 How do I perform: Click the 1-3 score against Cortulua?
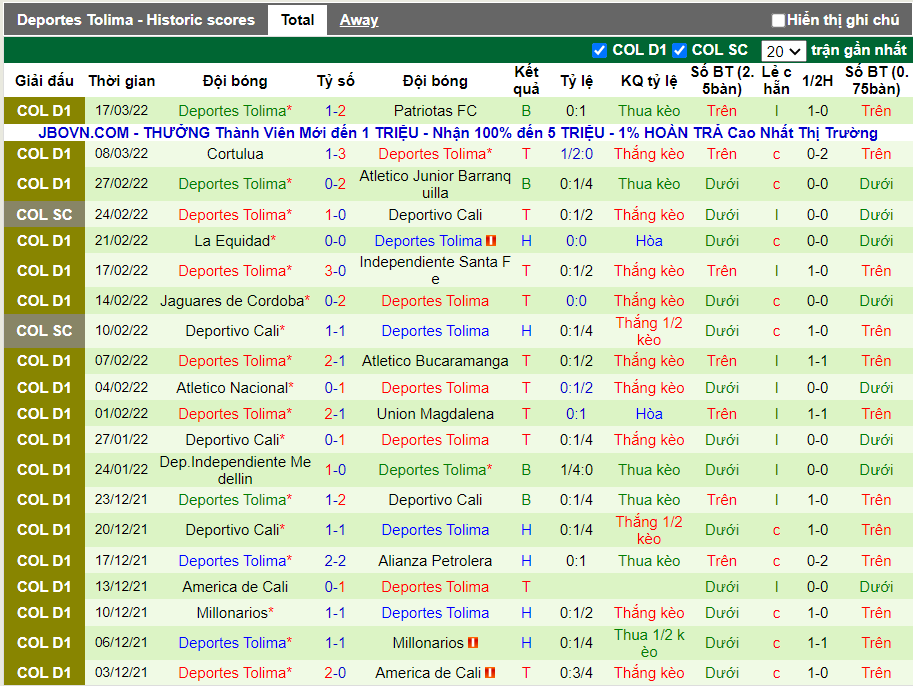pos(335,154)
